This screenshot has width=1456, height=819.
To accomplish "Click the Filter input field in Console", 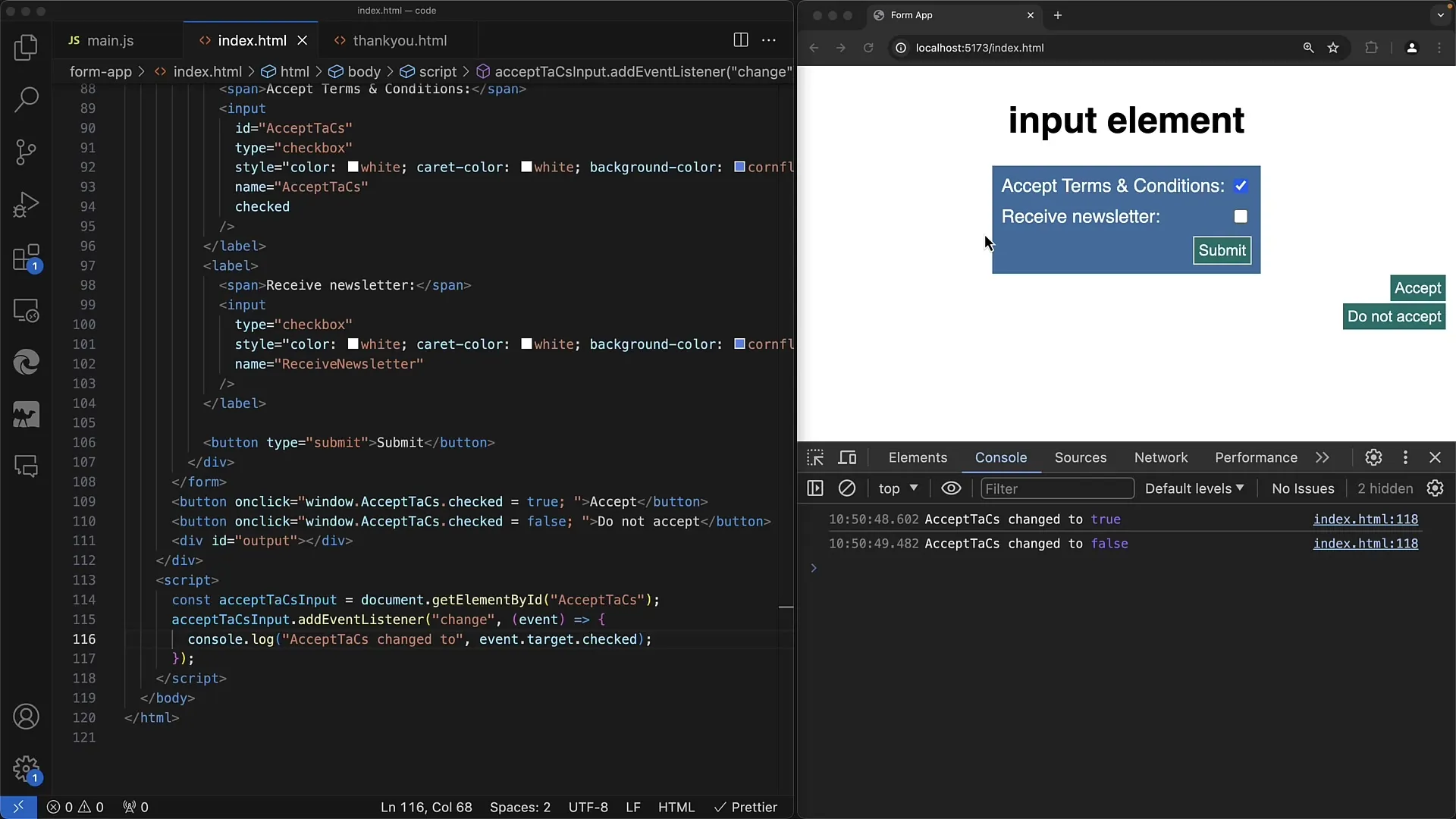I will click(x=1057, y=488).
